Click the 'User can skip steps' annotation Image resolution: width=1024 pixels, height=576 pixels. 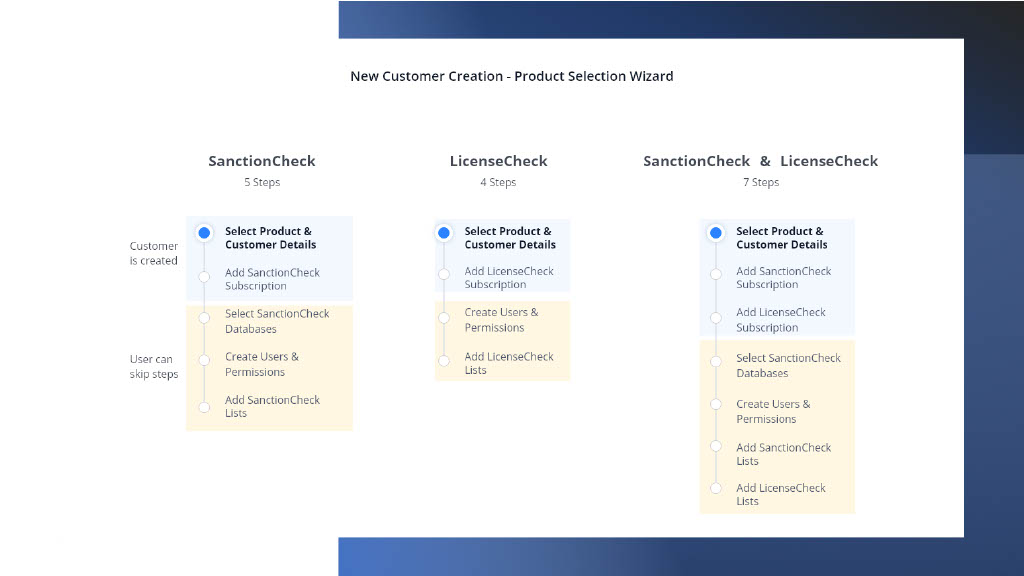(153, 366)
